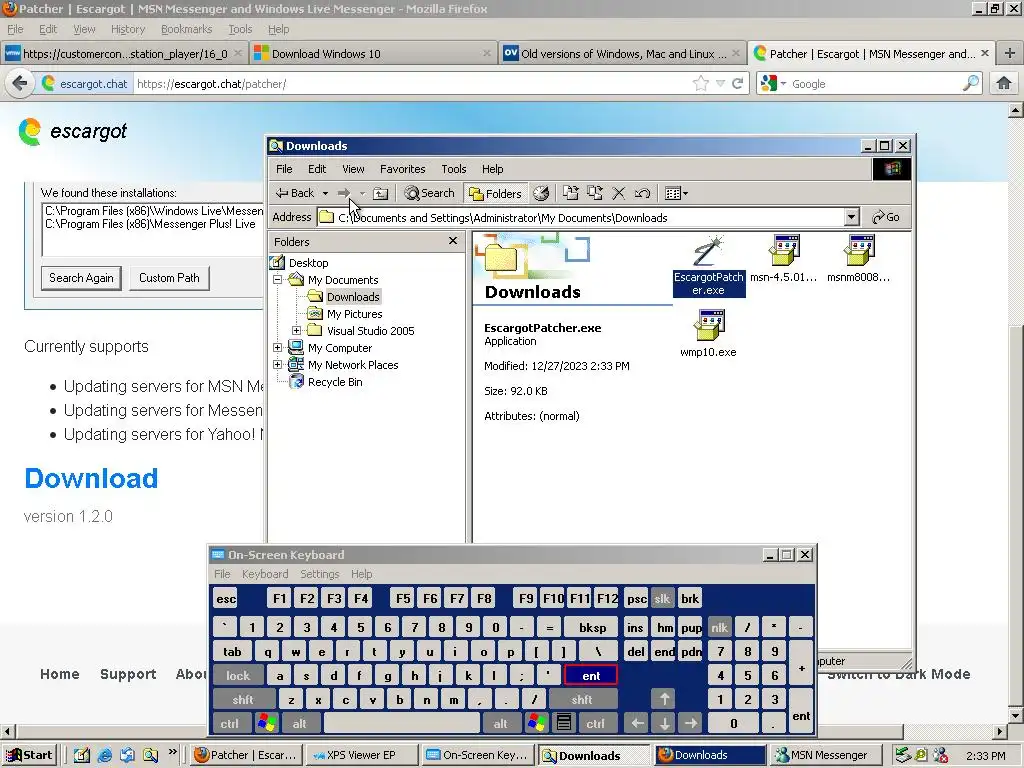Expand the My Computer tree node
This screenshot has height=768, width=1024.
pyautogui.click(x=278, y=348)
